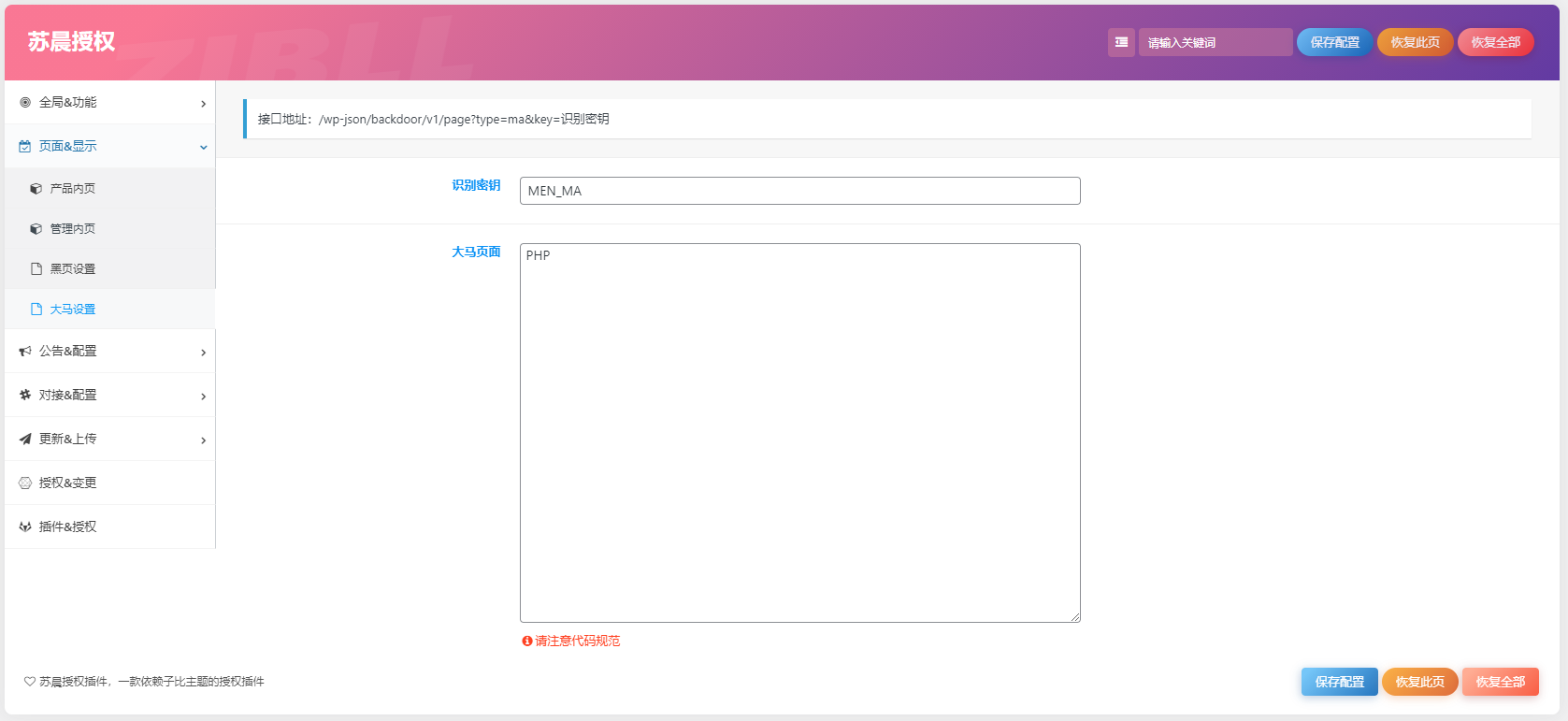Collapse the 页面&显示 chevron
Screen dimensions: 1568x721
click(203, 148)
